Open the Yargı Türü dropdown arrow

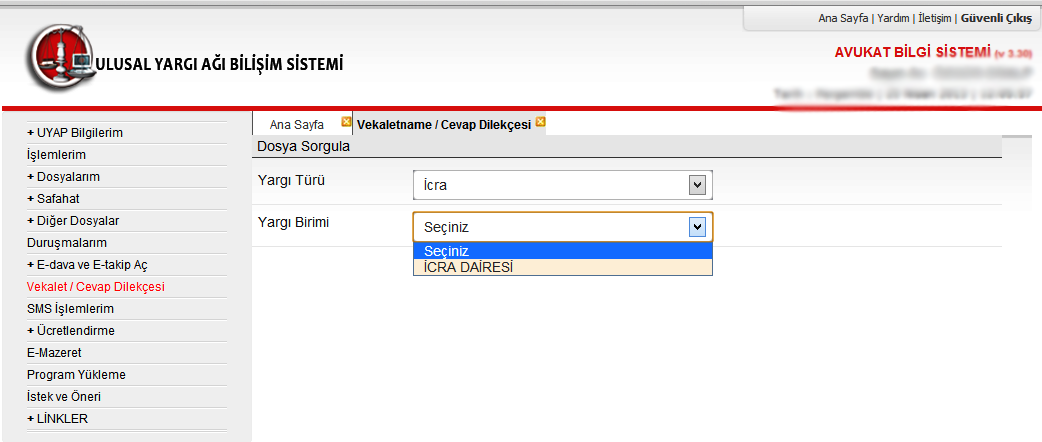point(696,185)
